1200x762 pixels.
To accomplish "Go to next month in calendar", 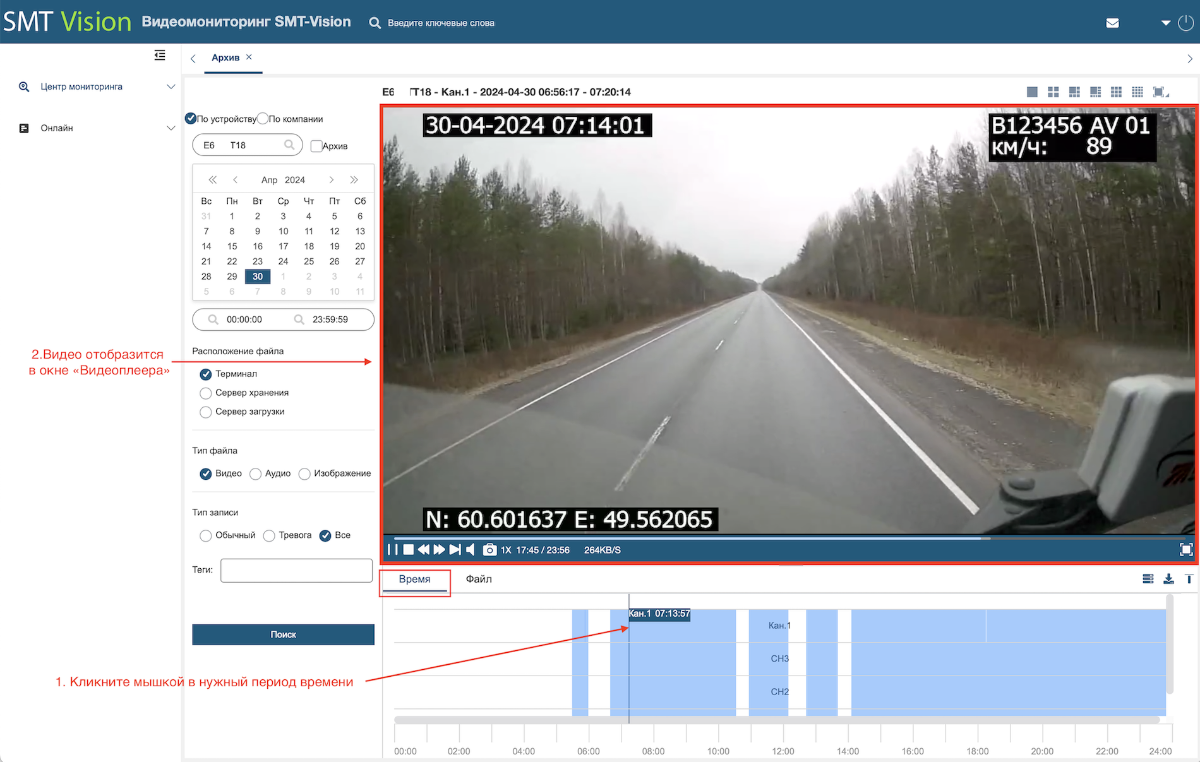I will [332, 180].
